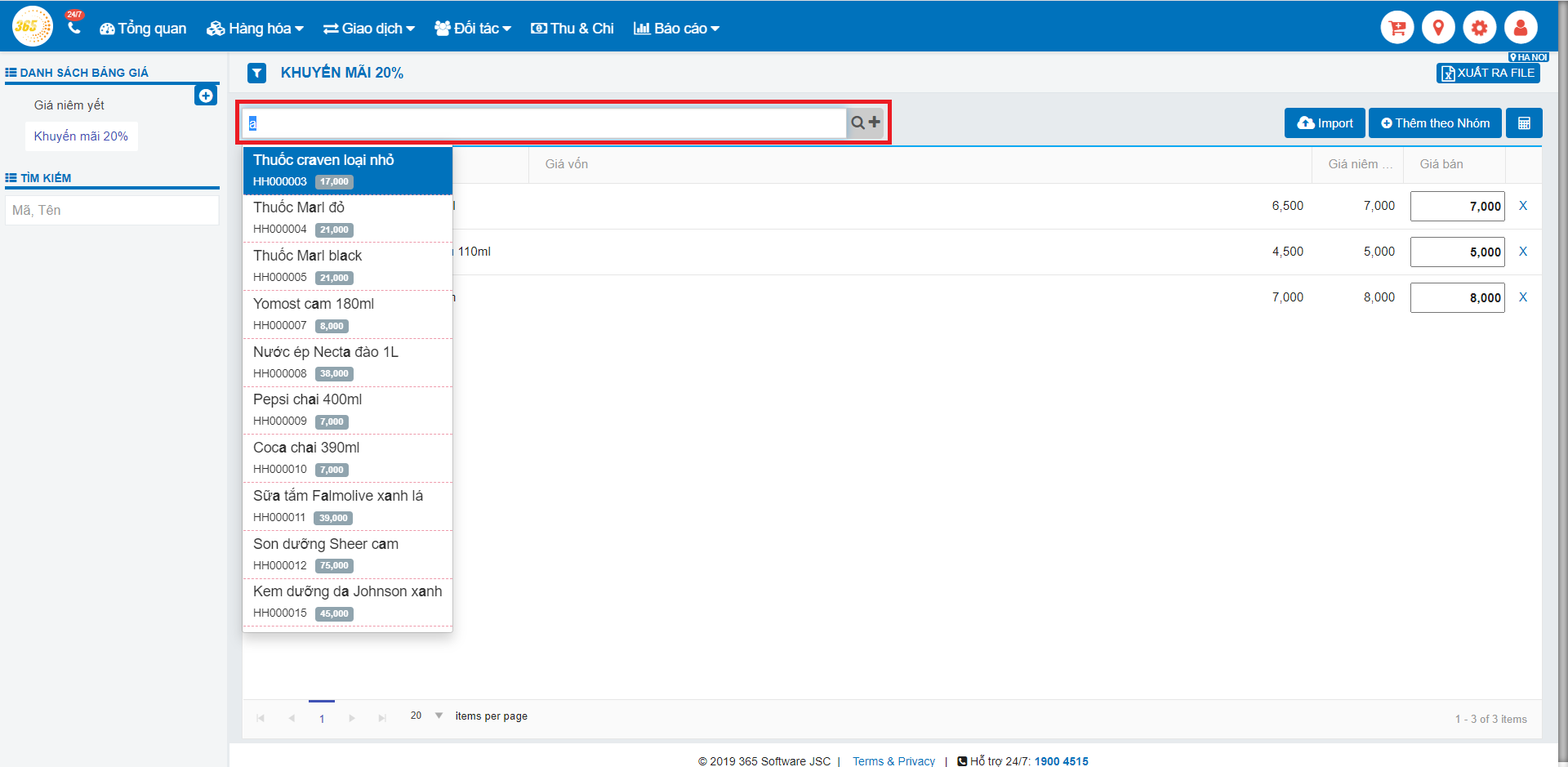Click the Import button
Screen dimensions: 1568x767
pos(1325,123)
